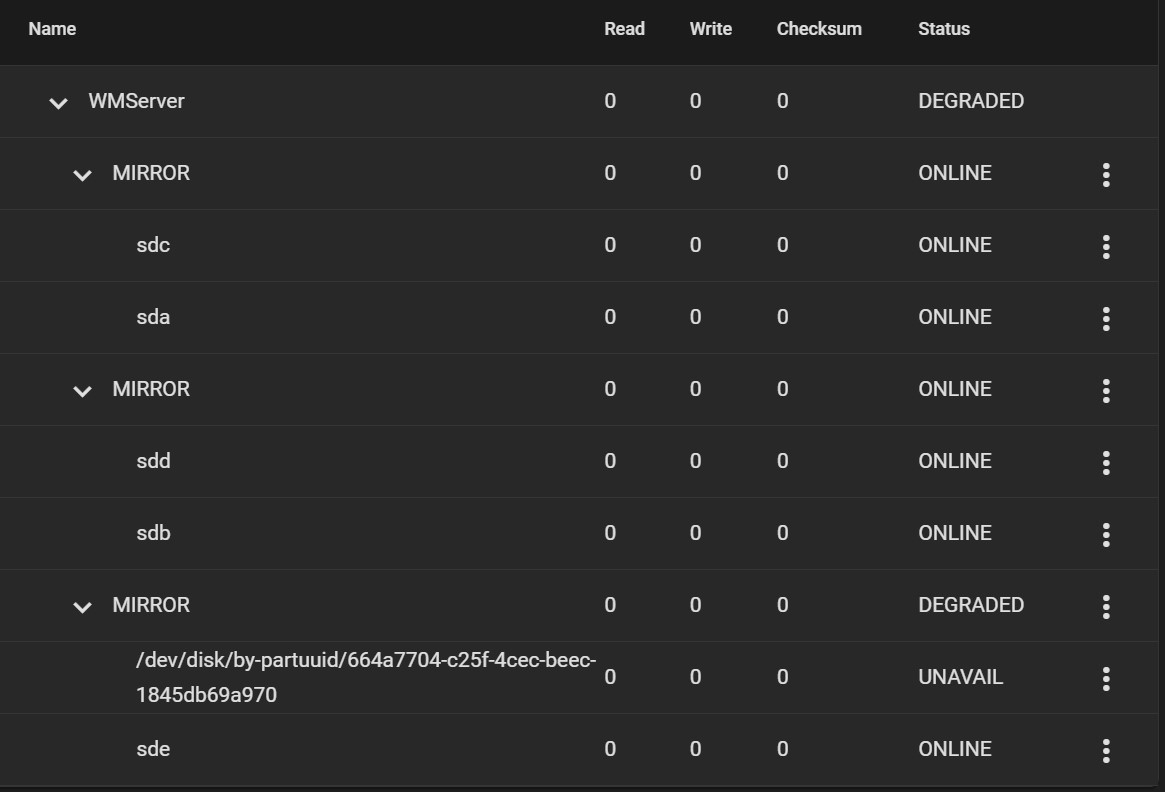Select the Read column header
This screenshot has width=1165, height=792.
click(624, 29)
